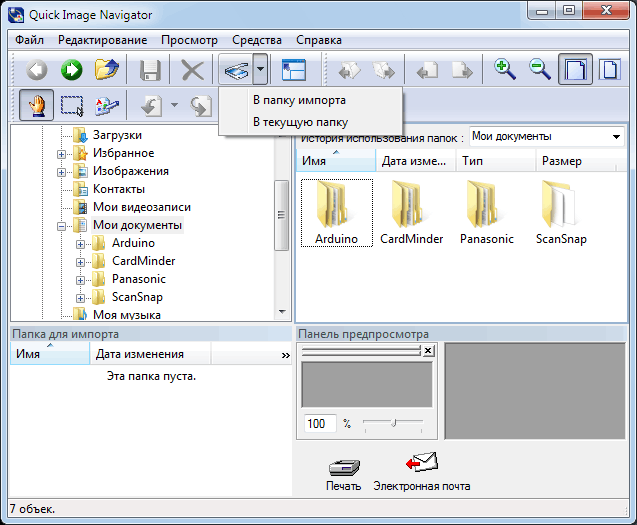Click the flip vertical icon

384,70
